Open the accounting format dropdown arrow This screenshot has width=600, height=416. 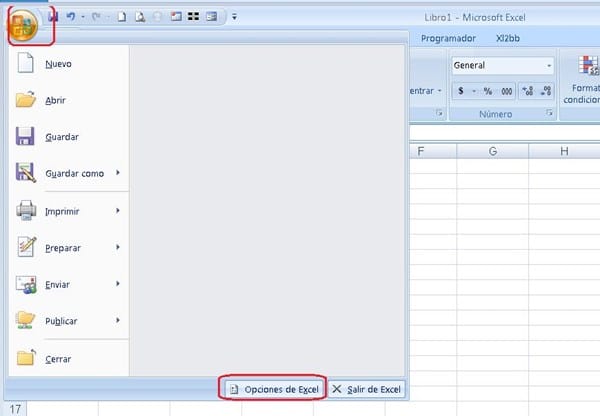click(474, 91)
